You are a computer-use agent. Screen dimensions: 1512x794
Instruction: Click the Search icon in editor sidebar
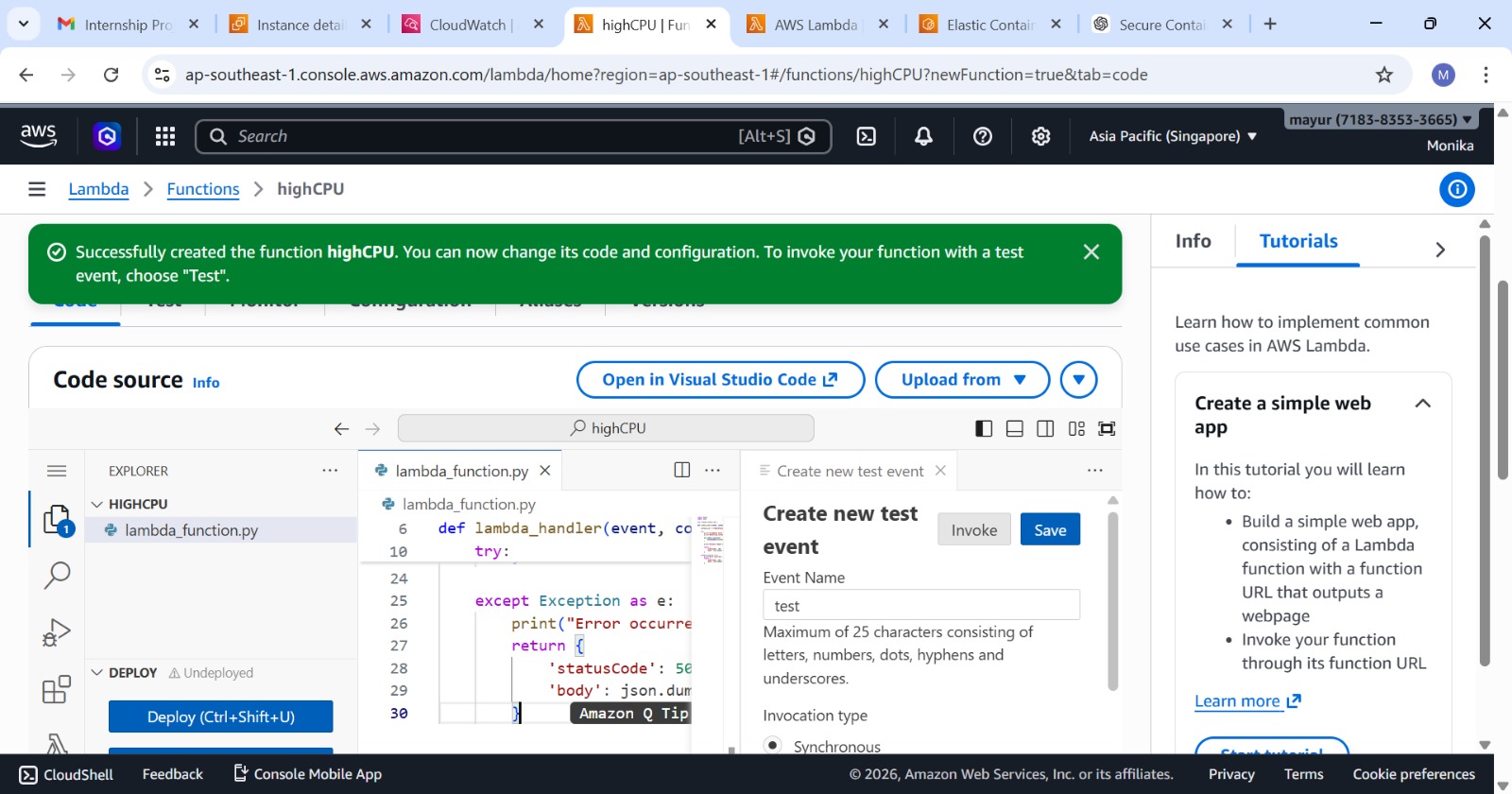point(57,575)
